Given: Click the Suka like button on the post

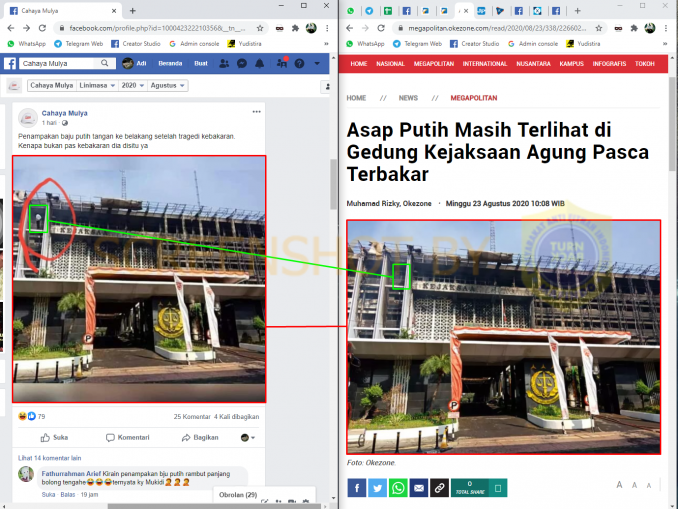Looking at the screenshot, I should point(54,438).
